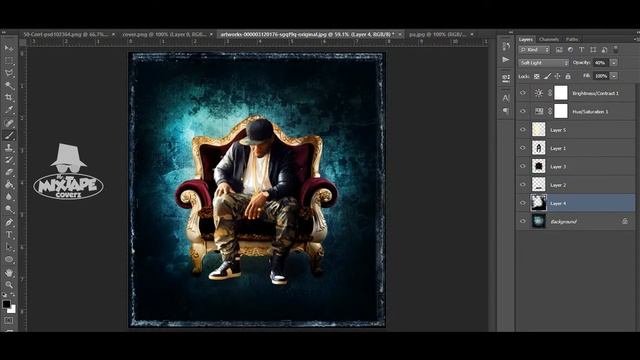Image resolution: width=640 pixels, height=360 pixels.
Task: Select the Rectangular Marquee tool
Action: point(9,60)
